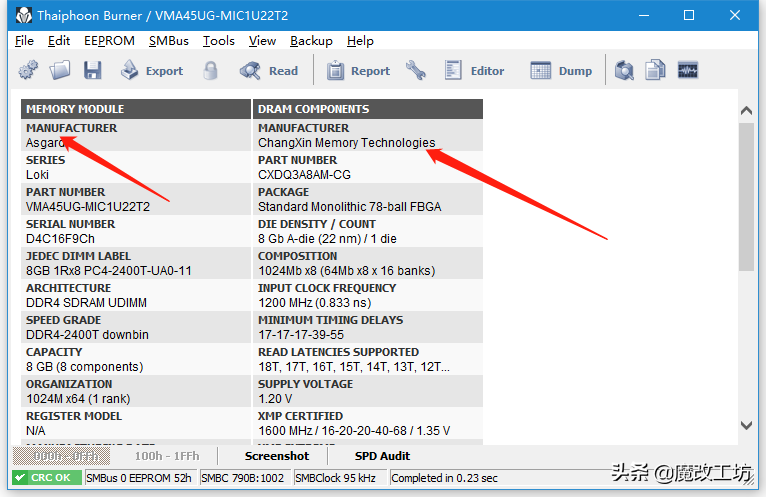
Task: Select 8 Gb A-die (22 nm) / 1 die
Action: (327, 238)
